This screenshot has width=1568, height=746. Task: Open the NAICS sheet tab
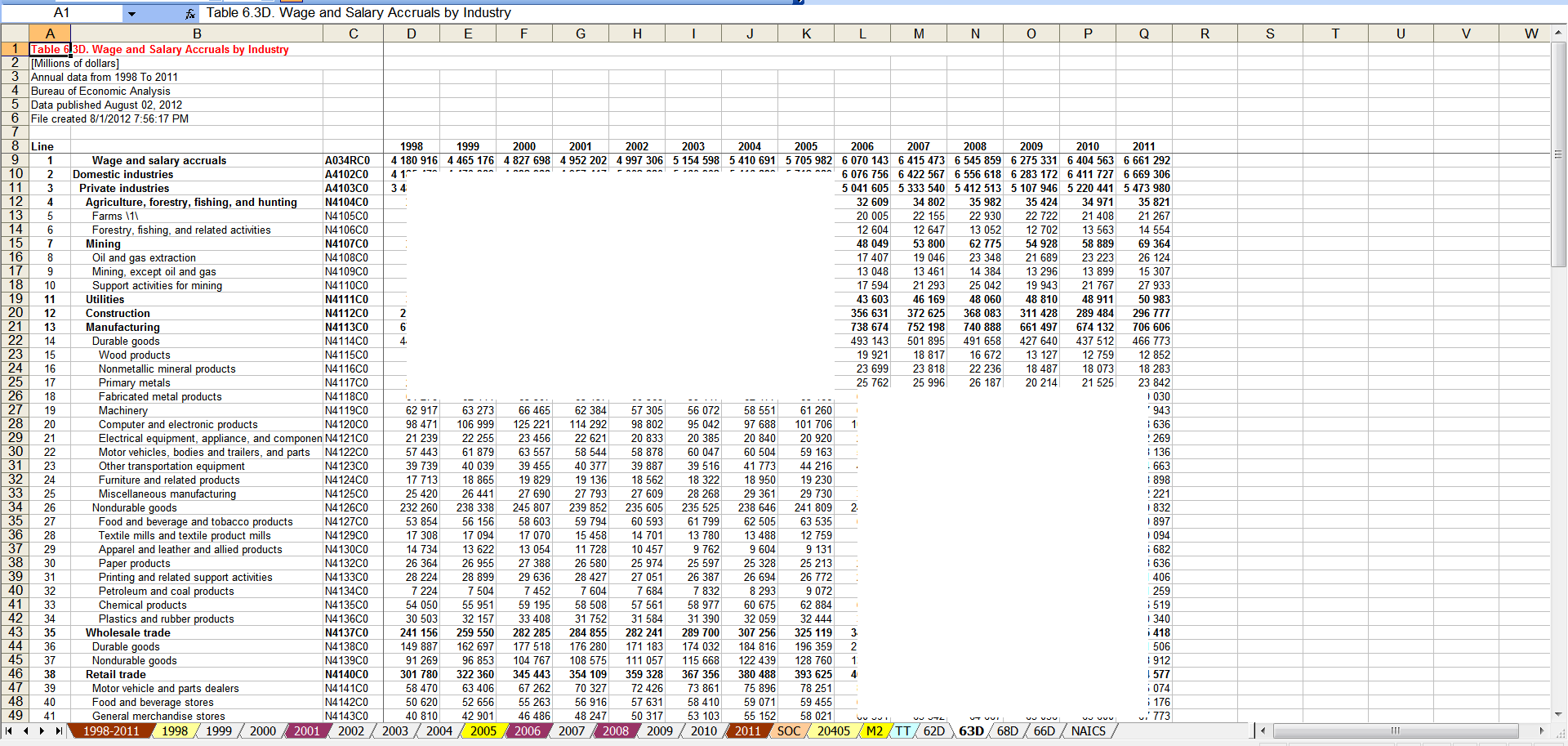1088,731
